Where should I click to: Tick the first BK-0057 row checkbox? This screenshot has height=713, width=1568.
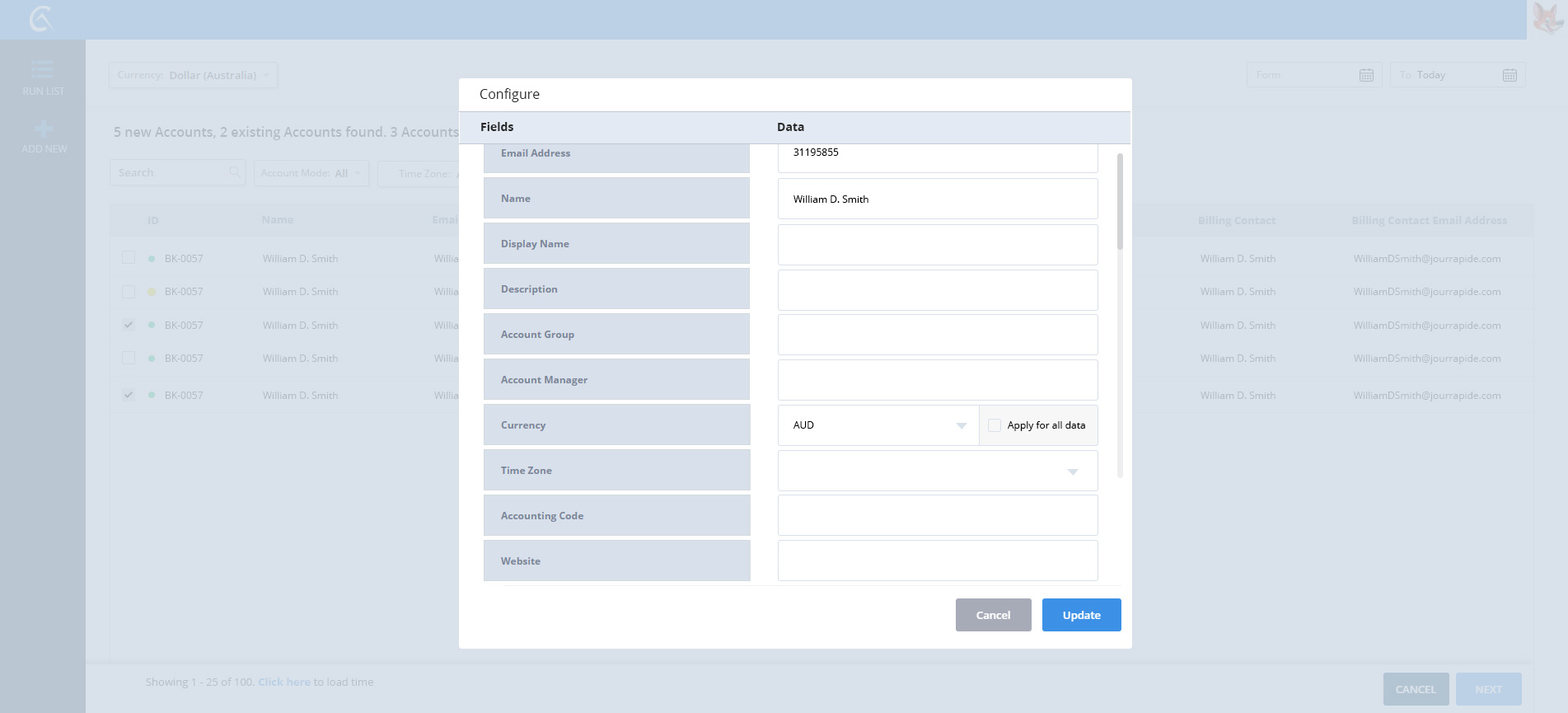click(129, 258)
